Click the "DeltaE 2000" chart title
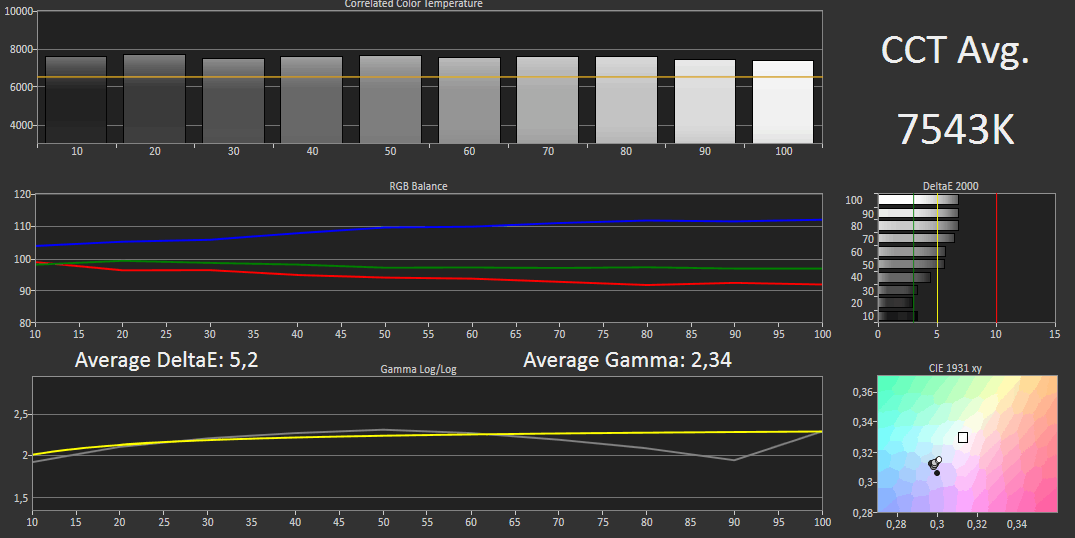1075x538 pixels. (950, 186)
